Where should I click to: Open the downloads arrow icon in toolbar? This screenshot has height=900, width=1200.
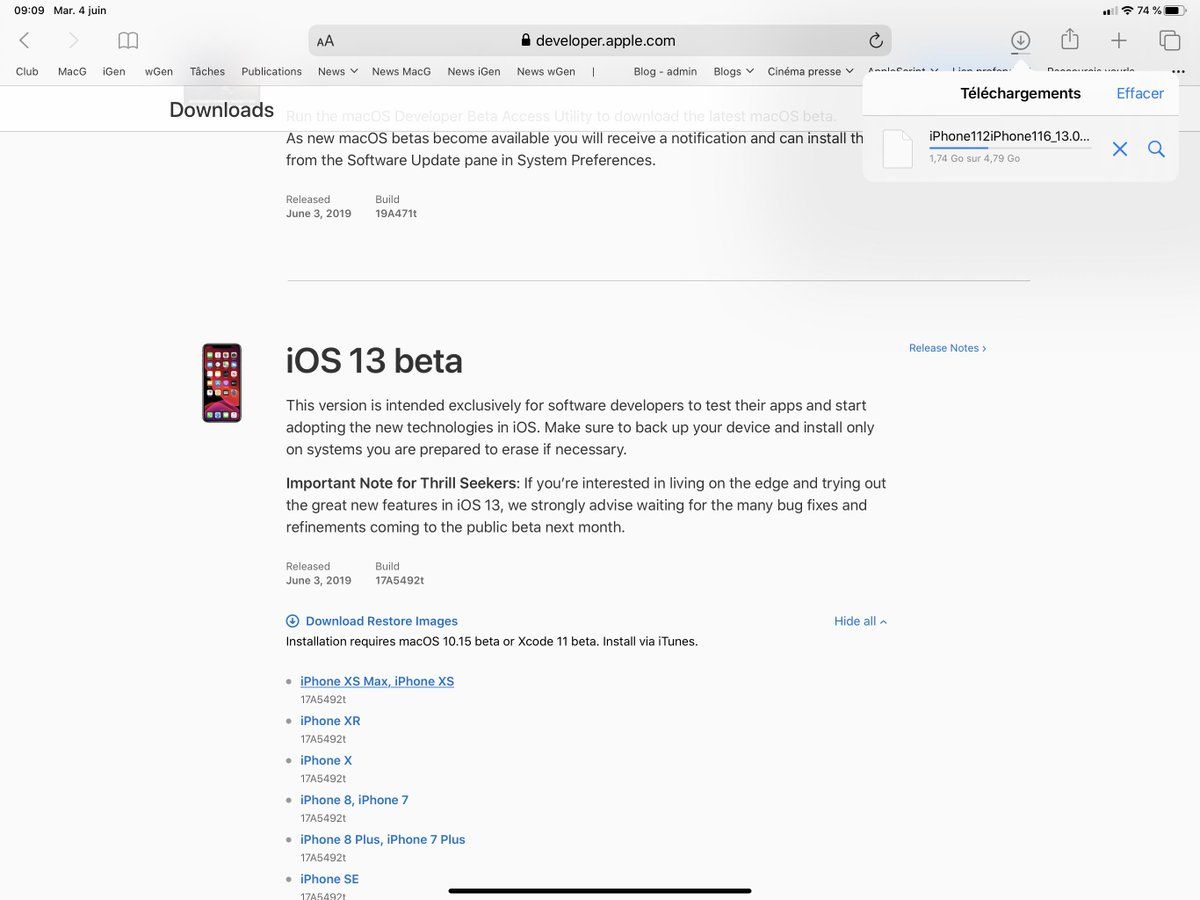point(1020,41)
